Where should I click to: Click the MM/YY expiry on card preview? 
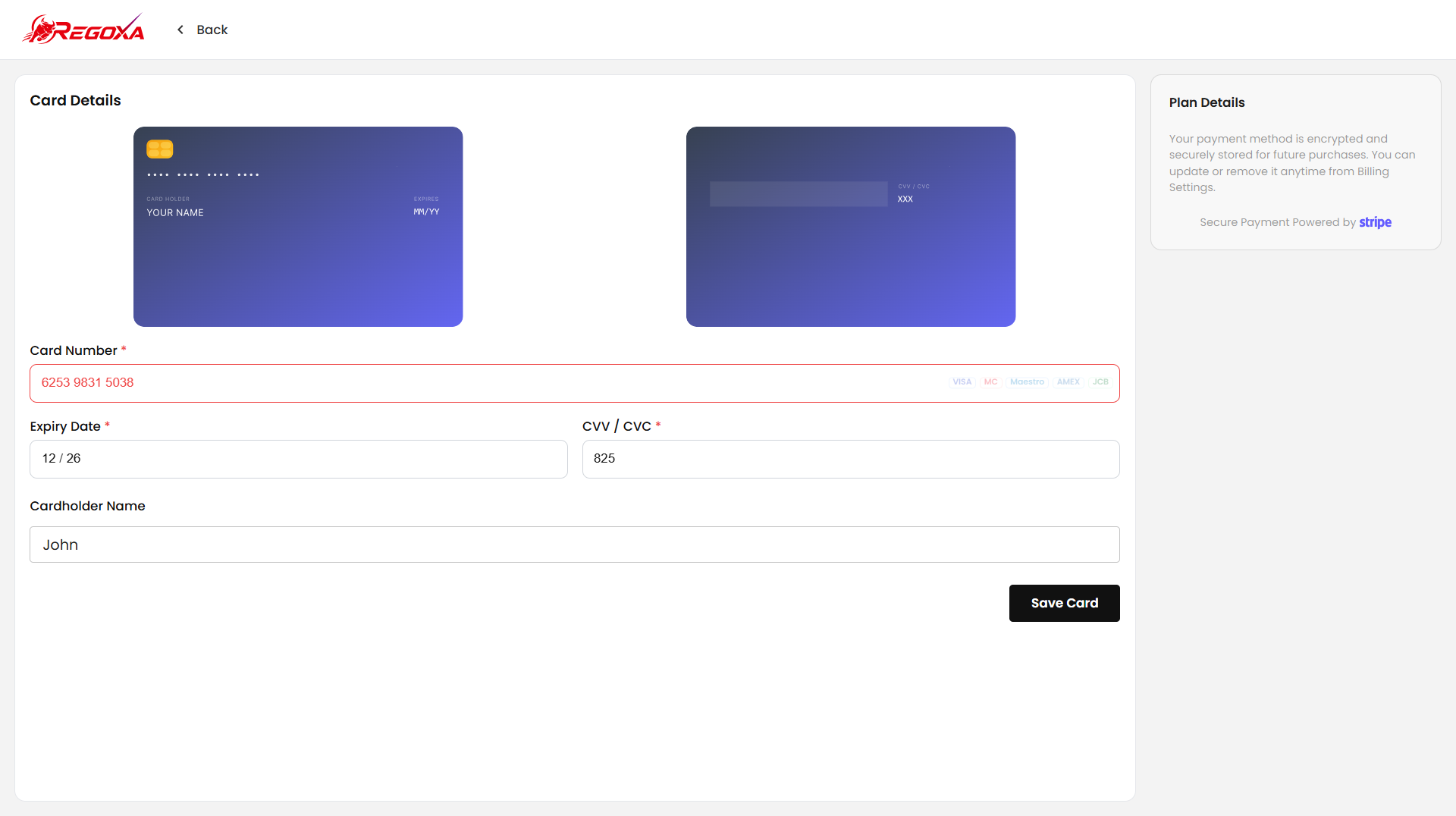[426, 212]
